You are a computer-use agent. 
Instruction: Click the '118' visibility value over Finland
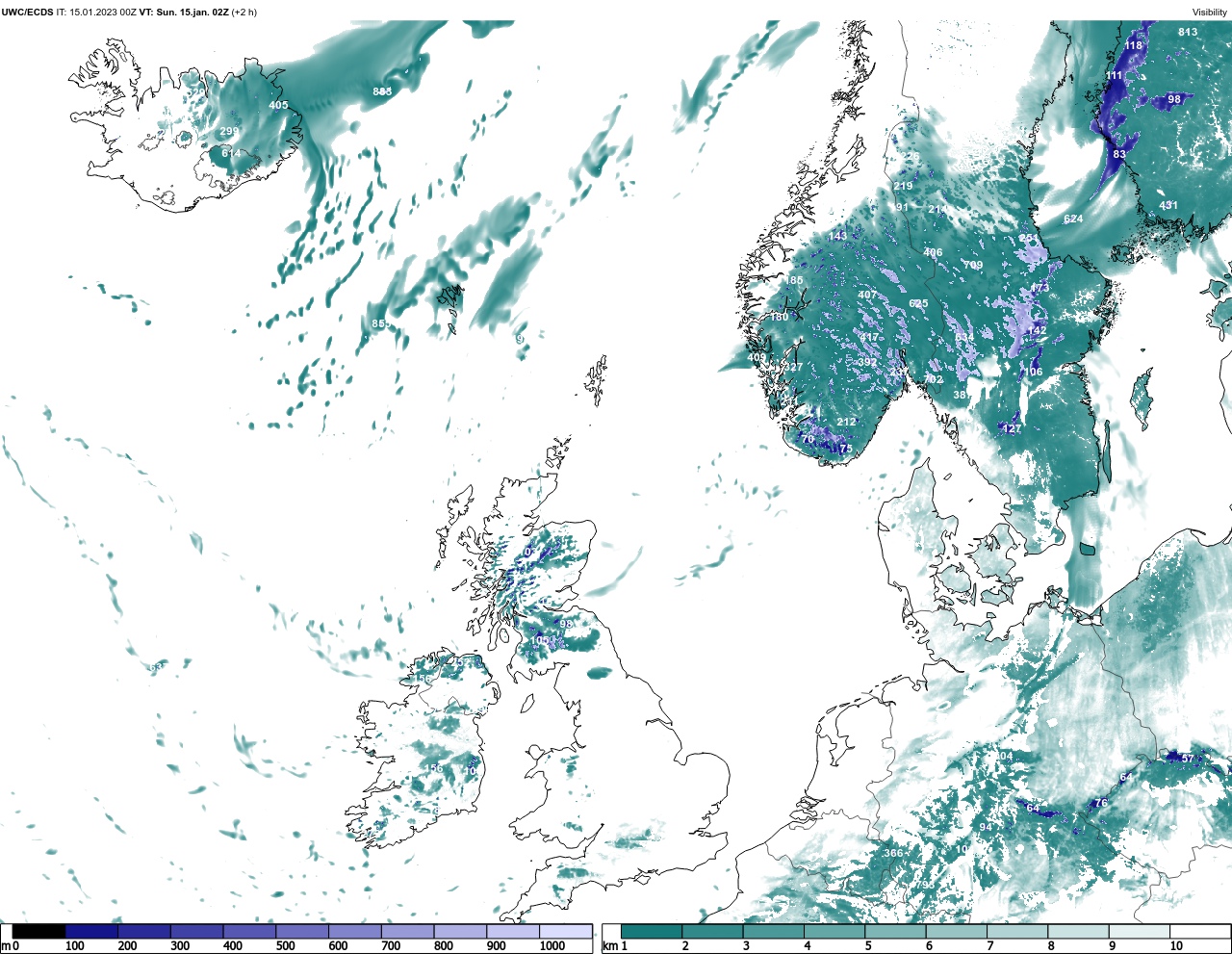pyautogui.click(x=1134, y=45)
